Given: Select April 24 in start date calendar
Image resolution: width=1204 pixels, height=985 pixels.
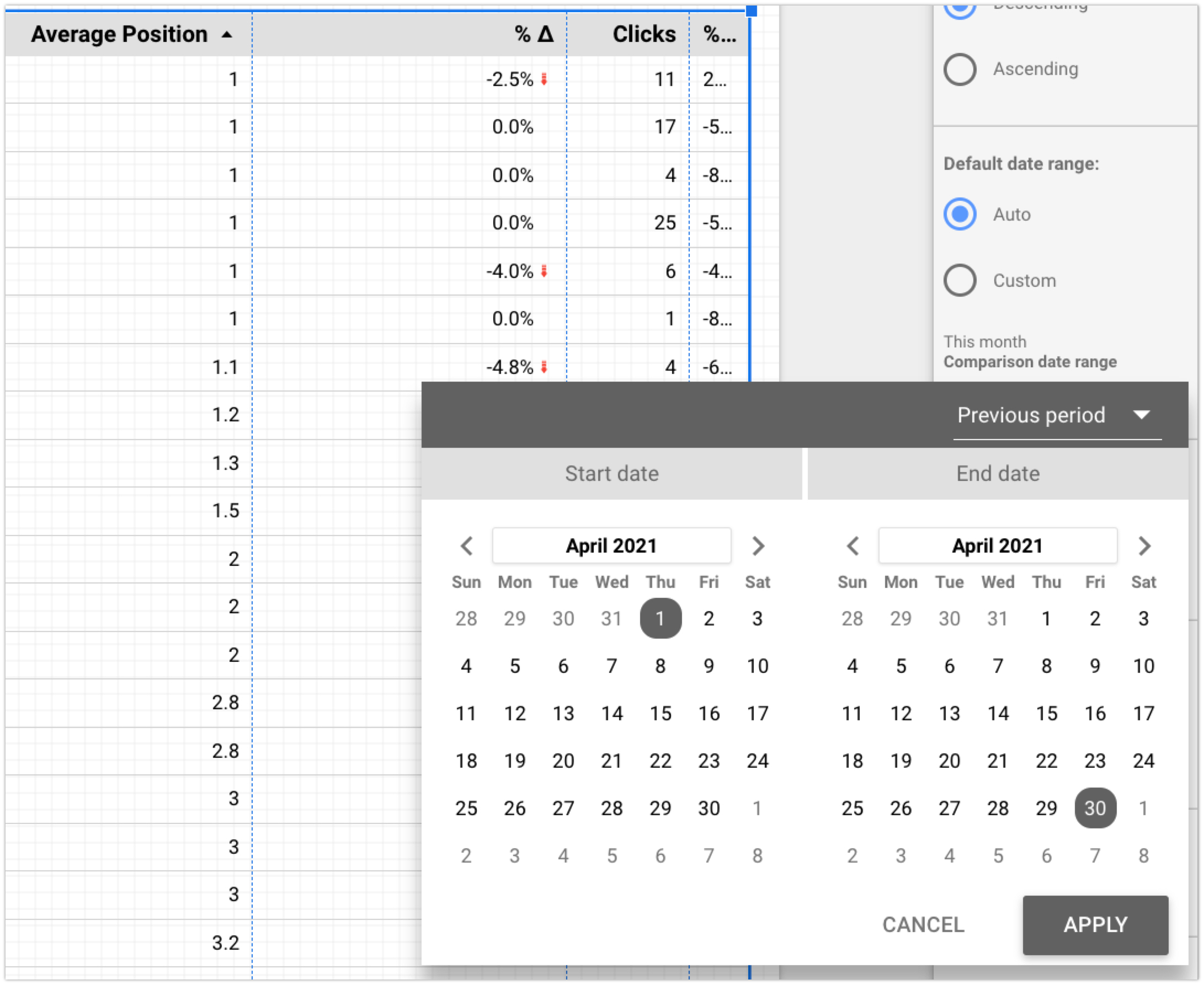Looking at the screenshot, I should pos(757,761).
